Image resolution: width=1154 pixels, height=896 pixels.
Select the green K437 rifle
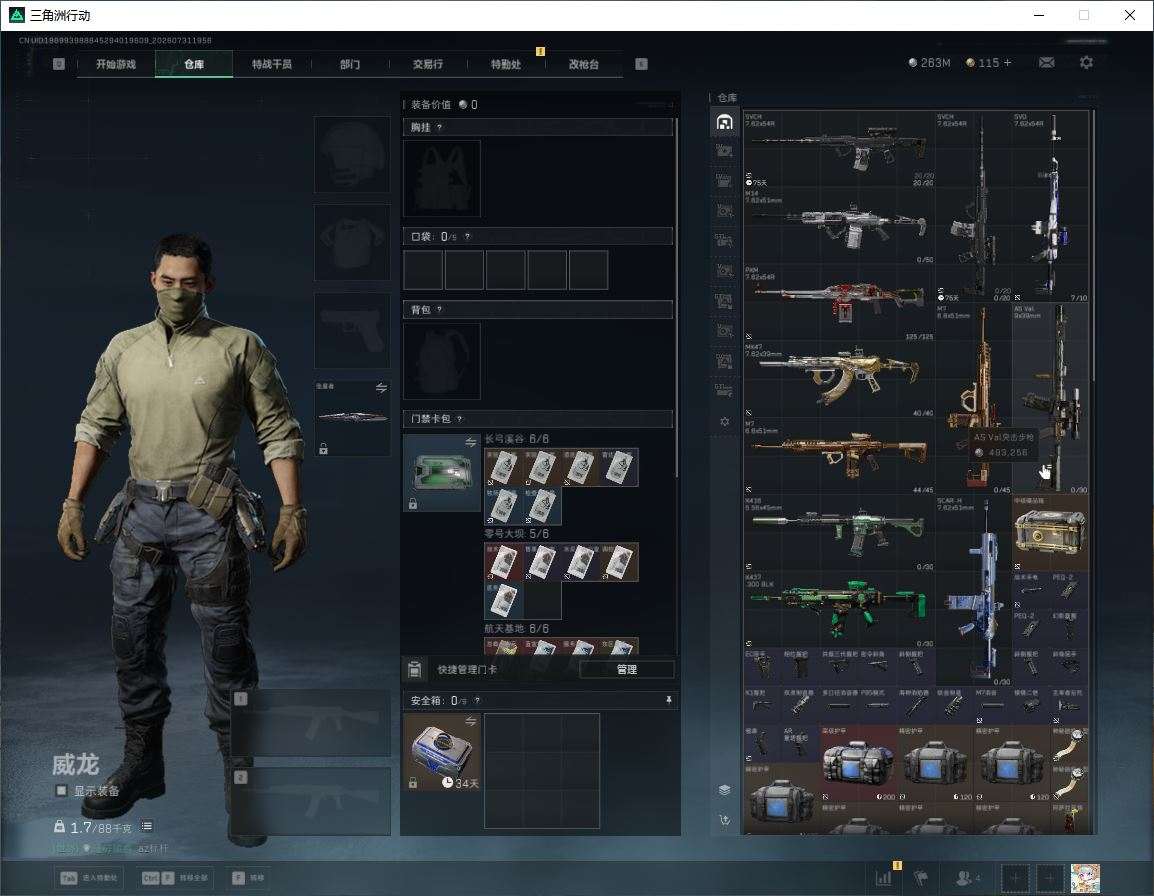pyautogui.click(x=839, y=610)
